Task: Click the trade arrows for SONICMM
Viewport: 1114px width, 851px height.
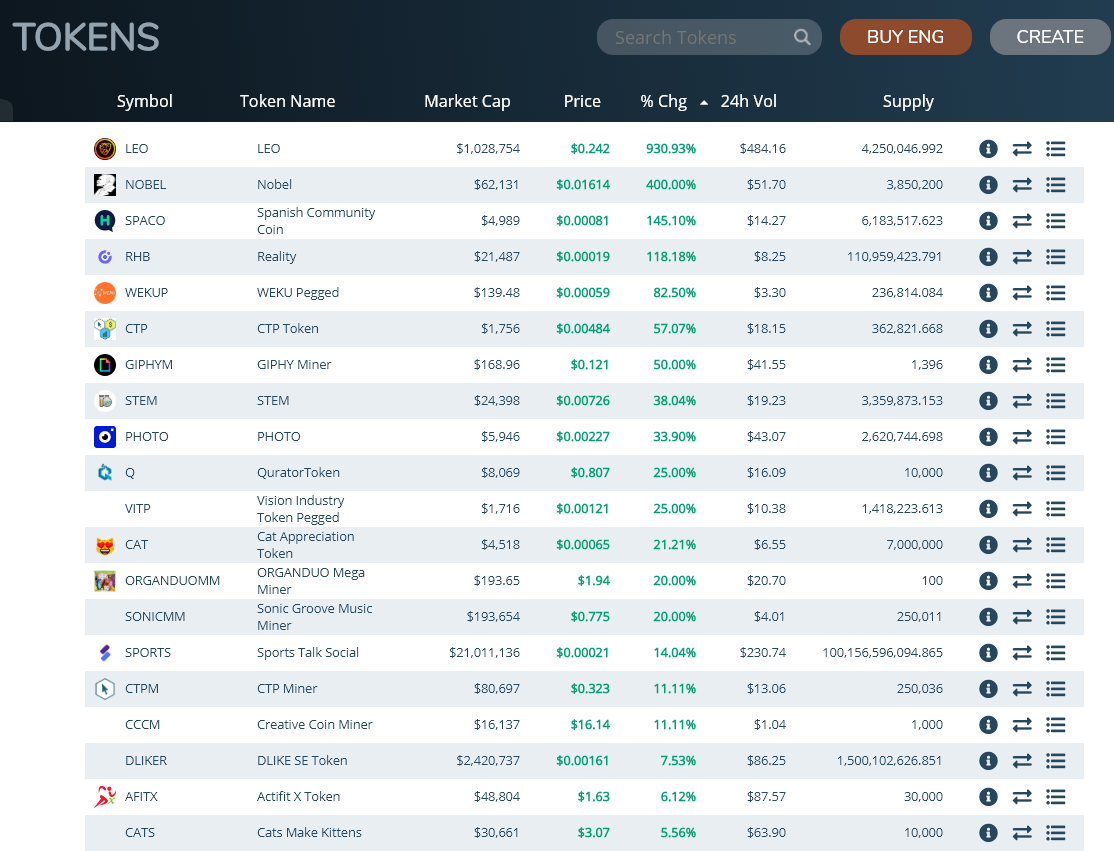Action: (1022, 617)
